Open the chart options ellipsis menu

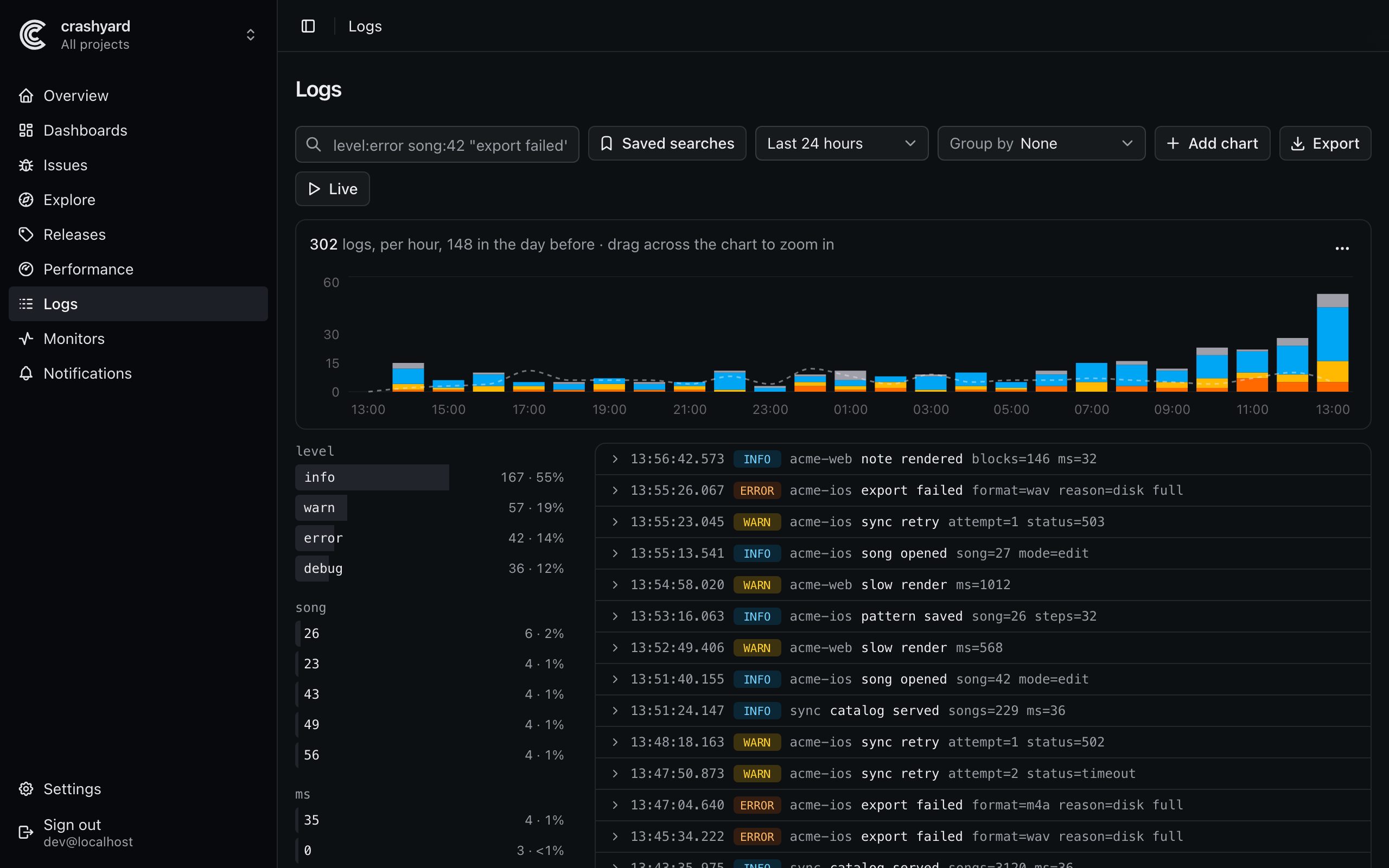[x=1342, y=248]
